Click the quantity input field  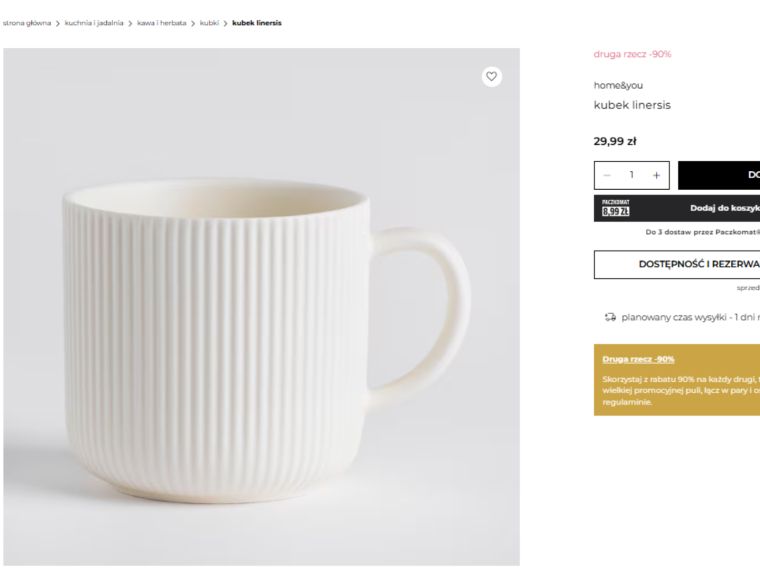tap(631, 175)
